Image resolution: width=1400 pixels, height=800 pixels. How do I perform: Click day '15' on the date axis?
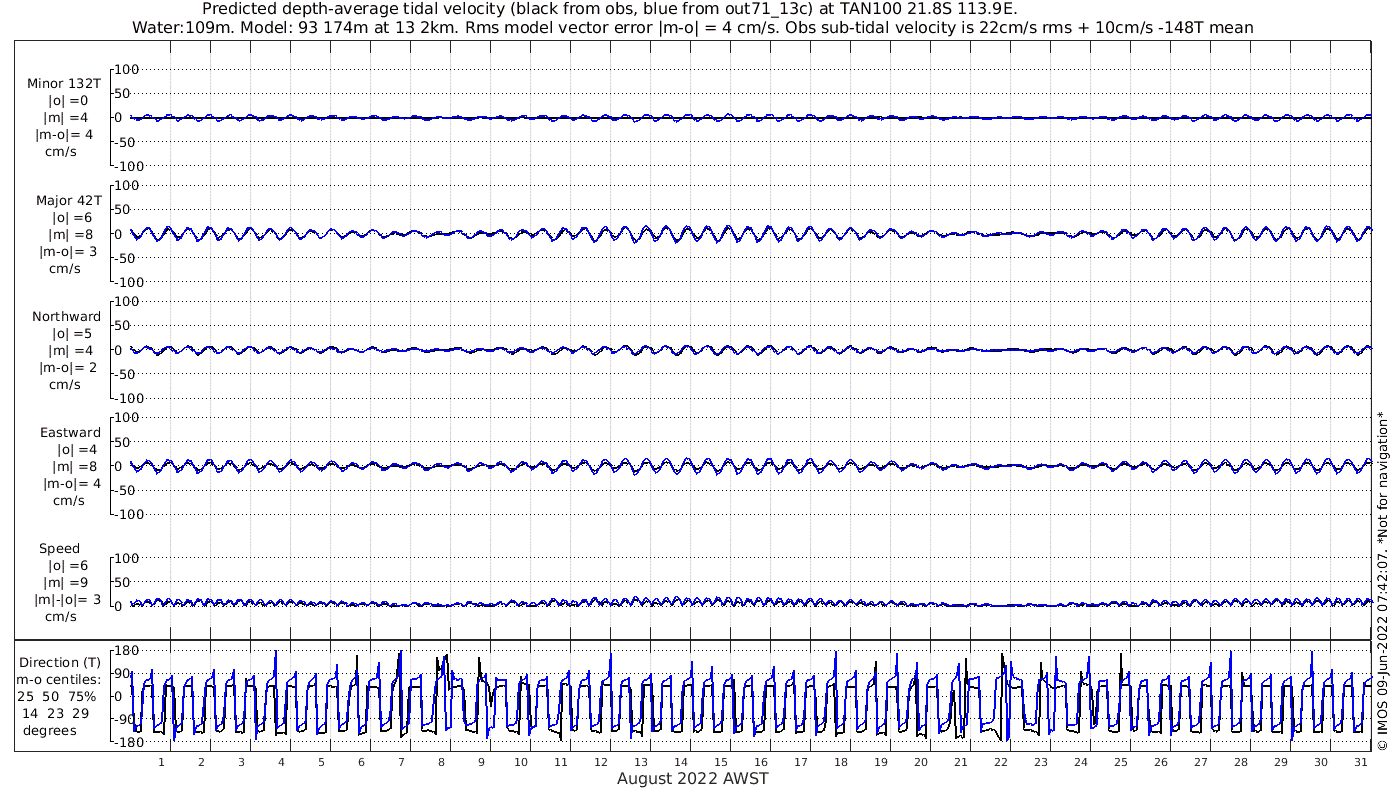click(x=721, y=762)
